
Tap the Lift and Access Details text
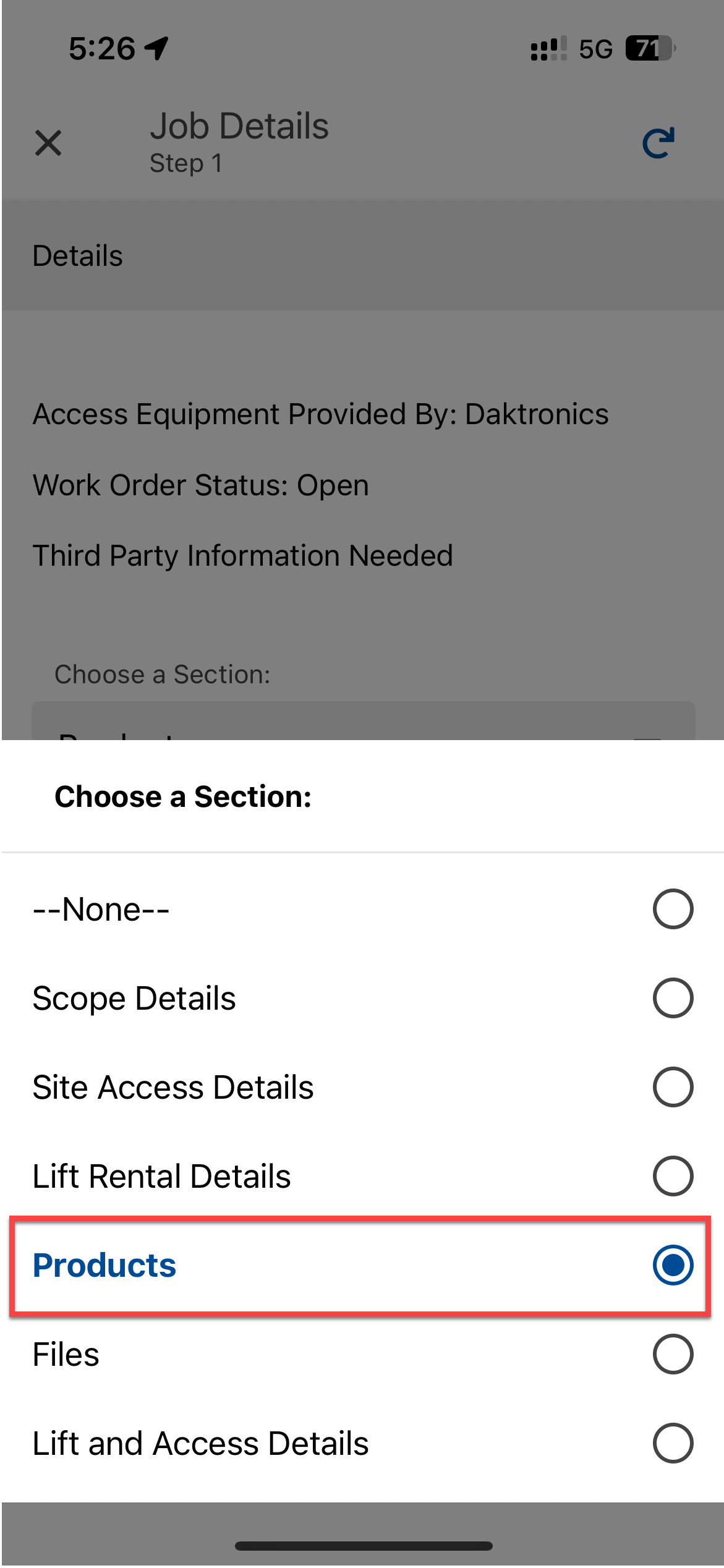[x=200, y=1443]
